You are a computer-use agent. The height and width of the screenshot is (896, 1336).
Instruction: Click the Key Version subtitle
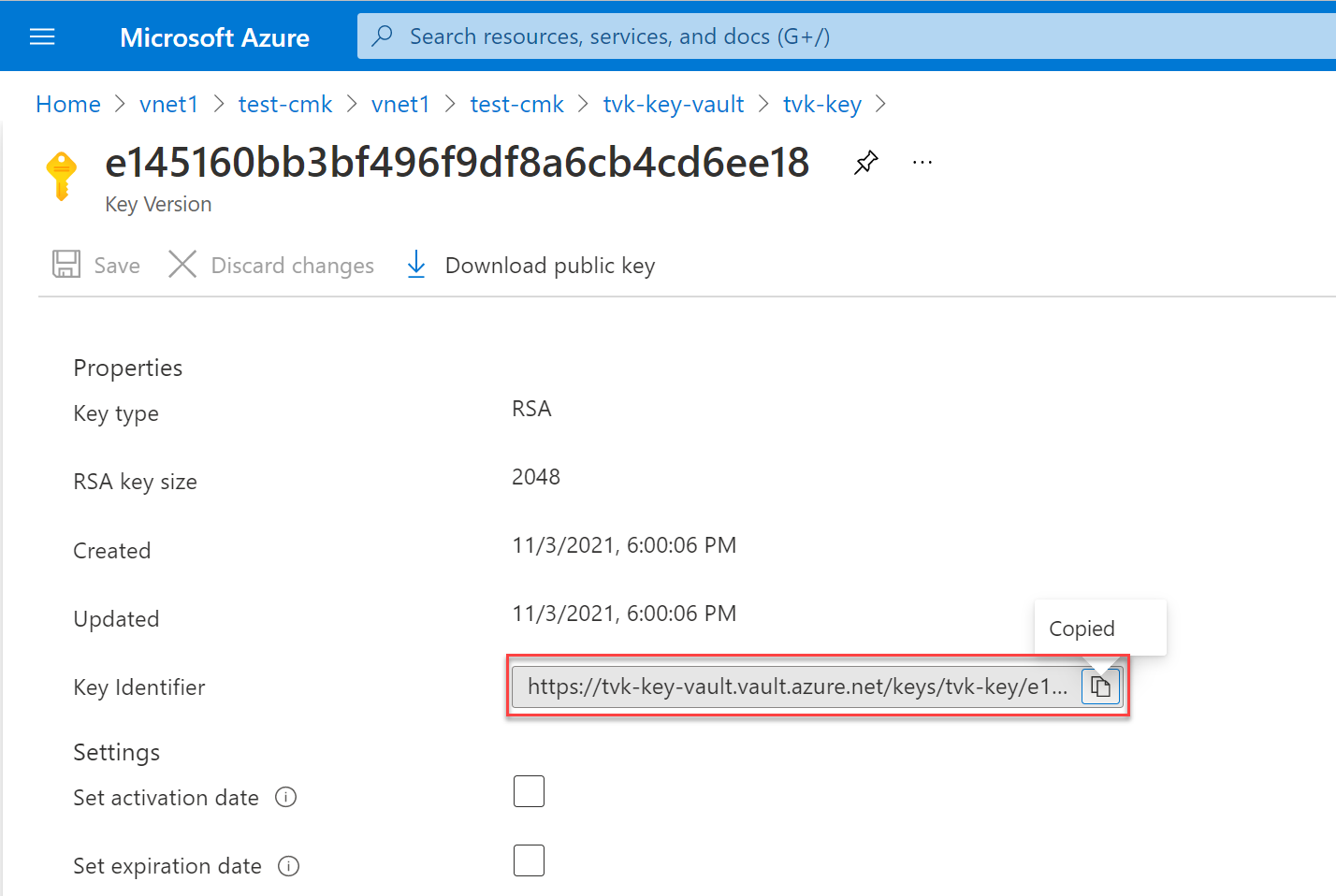pos(158,204)
